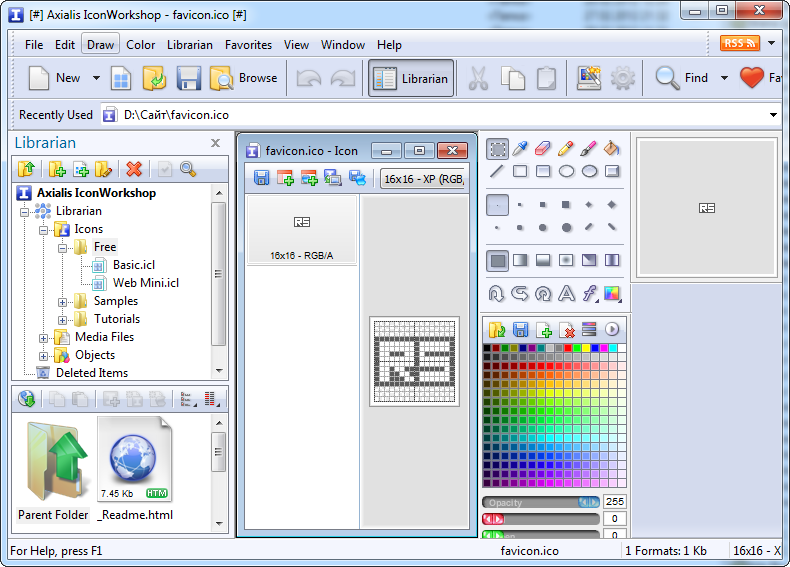Collapse the Librarian tree node
The image size is (790, 567).
click(25, 212)
